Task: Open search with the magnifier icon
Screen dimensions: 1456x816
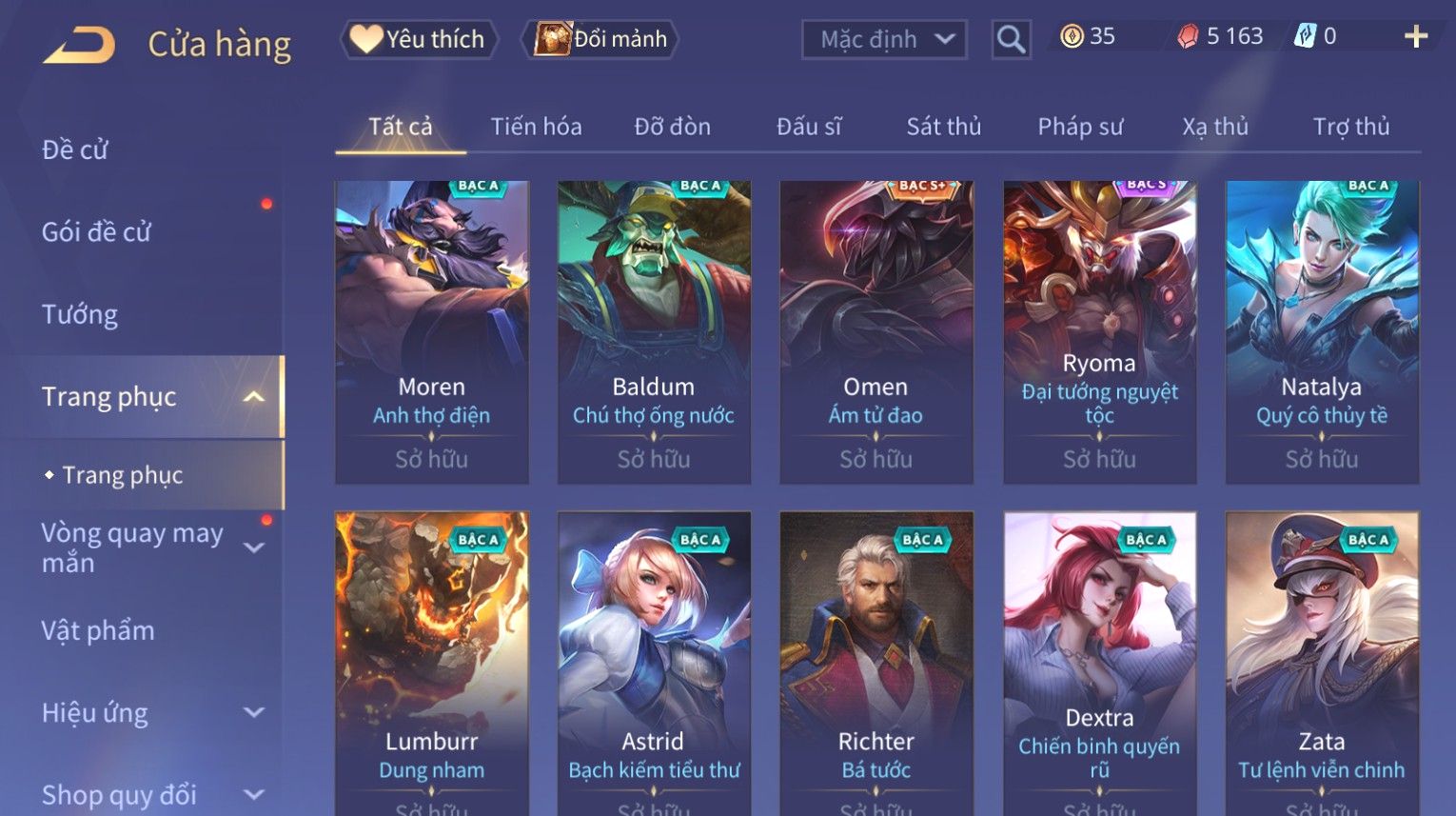Action: (1011, 40)
